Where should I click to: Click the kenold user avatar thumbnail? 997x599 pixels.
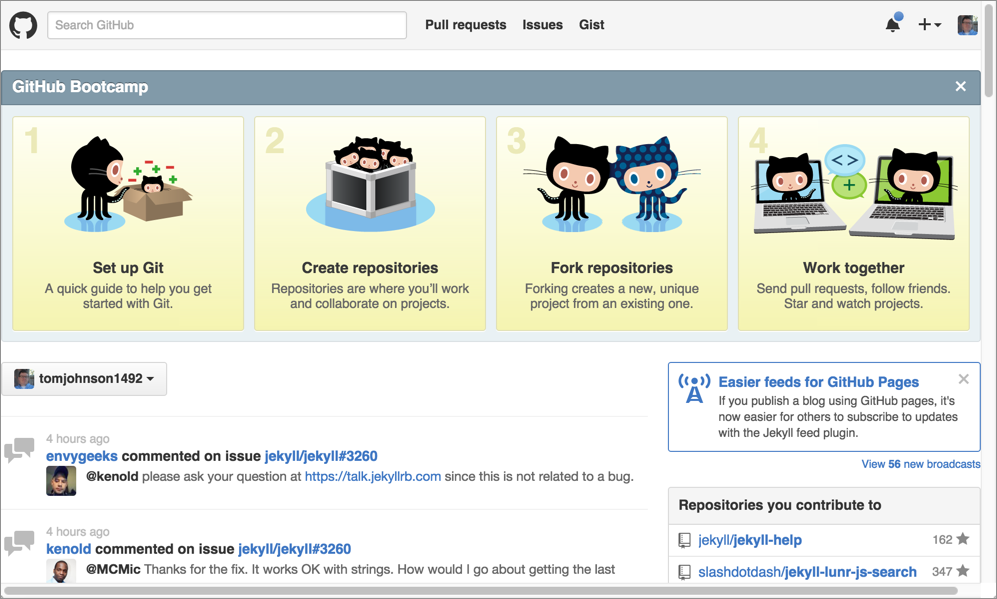click(x=61, y=571)
